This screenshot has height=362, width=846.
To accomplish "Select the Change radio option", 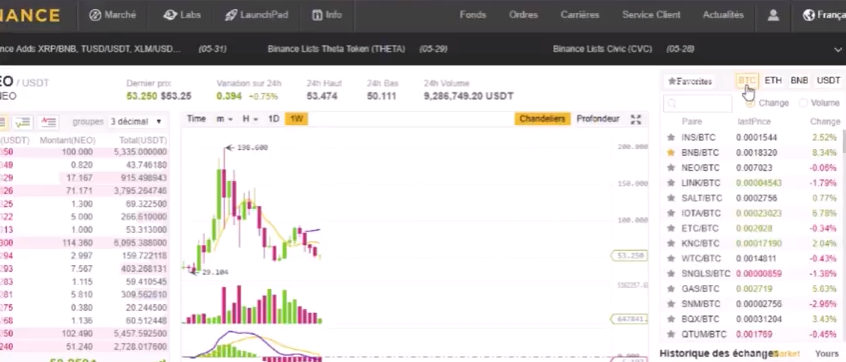I will point(751,103).
